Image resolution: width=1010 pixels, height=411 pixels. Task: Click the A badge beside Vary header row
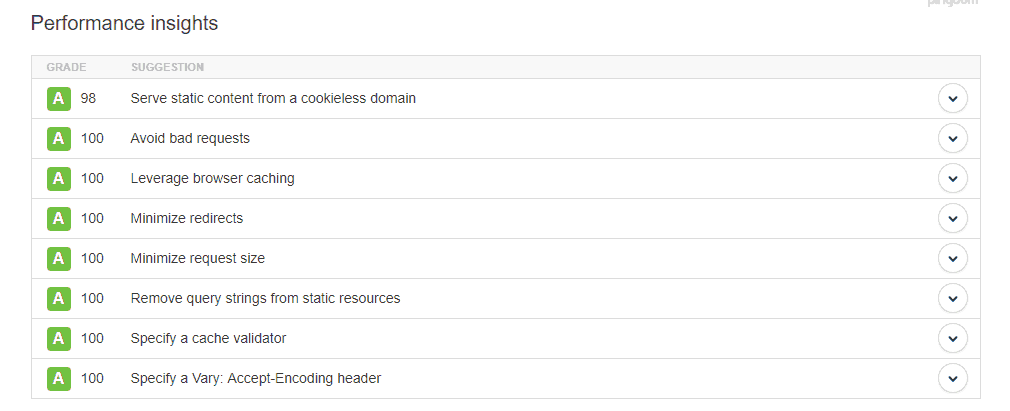tap(59, 378)
